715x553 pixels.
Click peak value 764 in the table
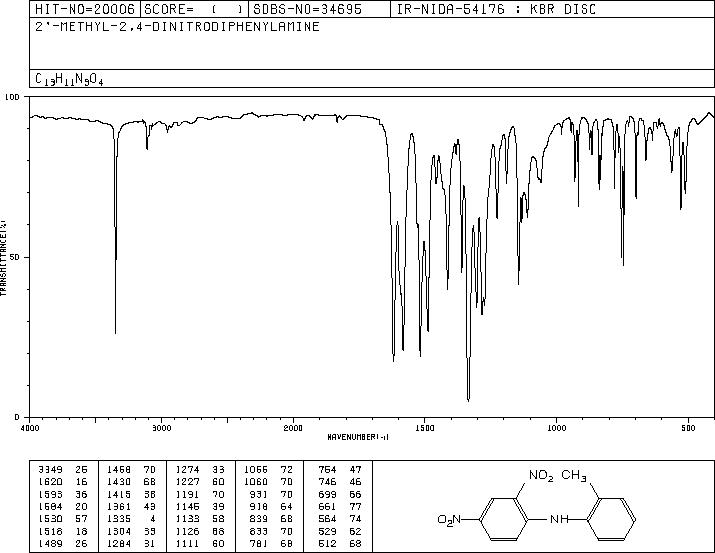(x=327, y=469)
